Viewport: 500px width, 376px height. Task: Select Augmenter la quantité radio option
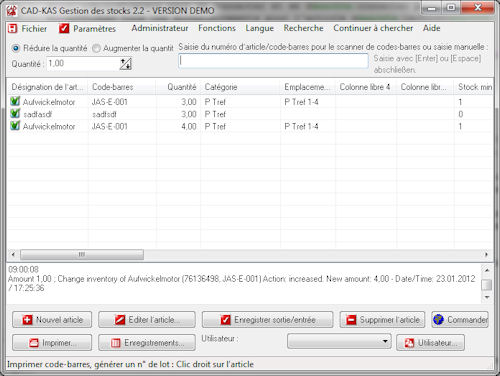[96, 48]
